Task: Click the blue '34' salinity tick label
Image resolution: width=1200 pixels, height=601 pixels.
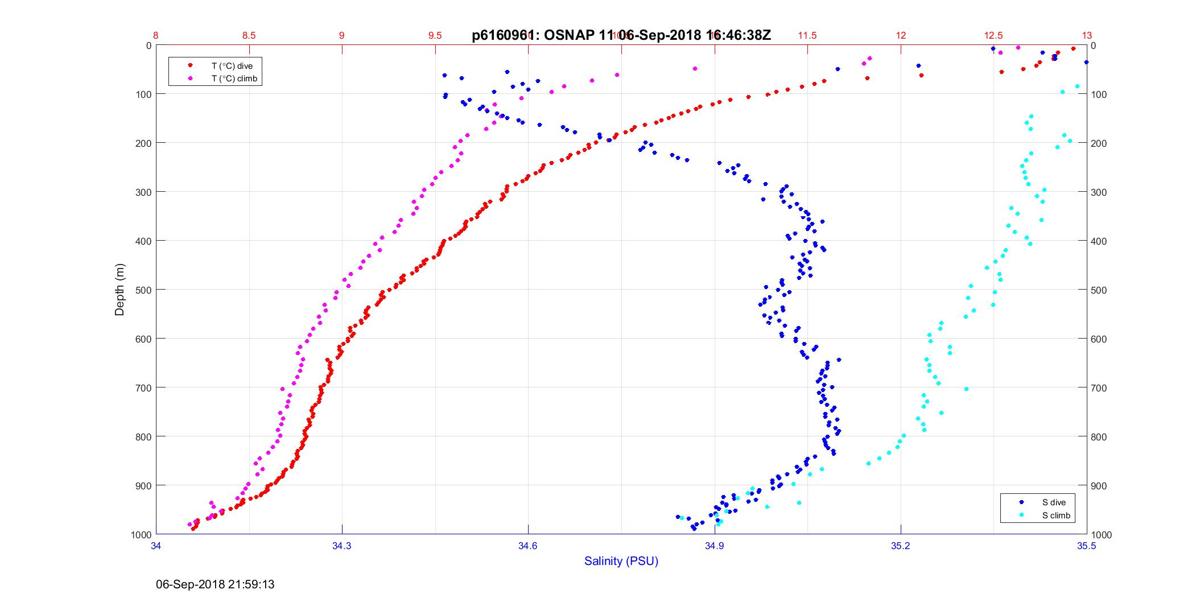Action: coord(156,546)
